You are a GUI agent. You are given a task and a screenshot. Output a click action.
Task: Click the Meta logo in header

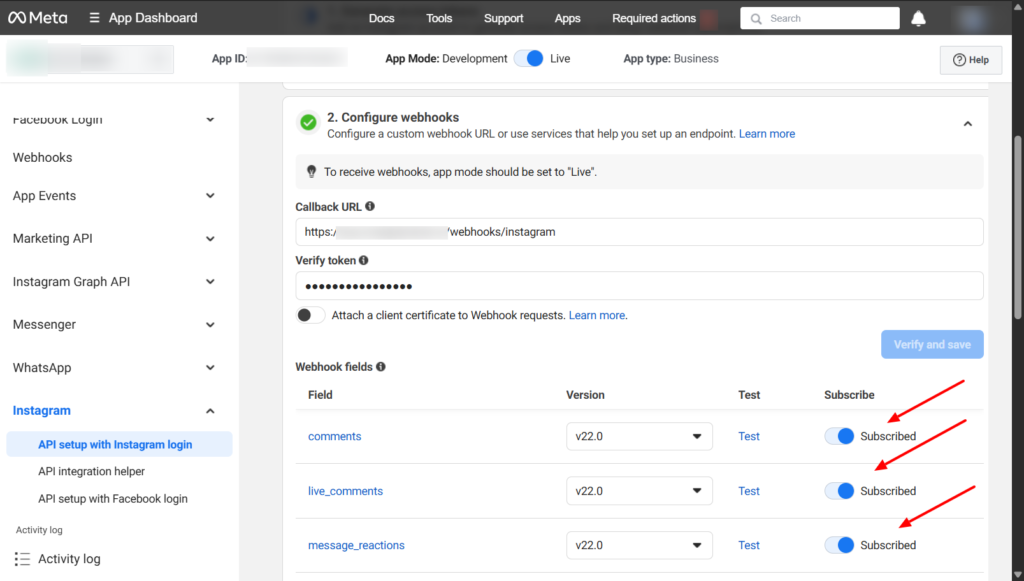(x=38, y=18)
